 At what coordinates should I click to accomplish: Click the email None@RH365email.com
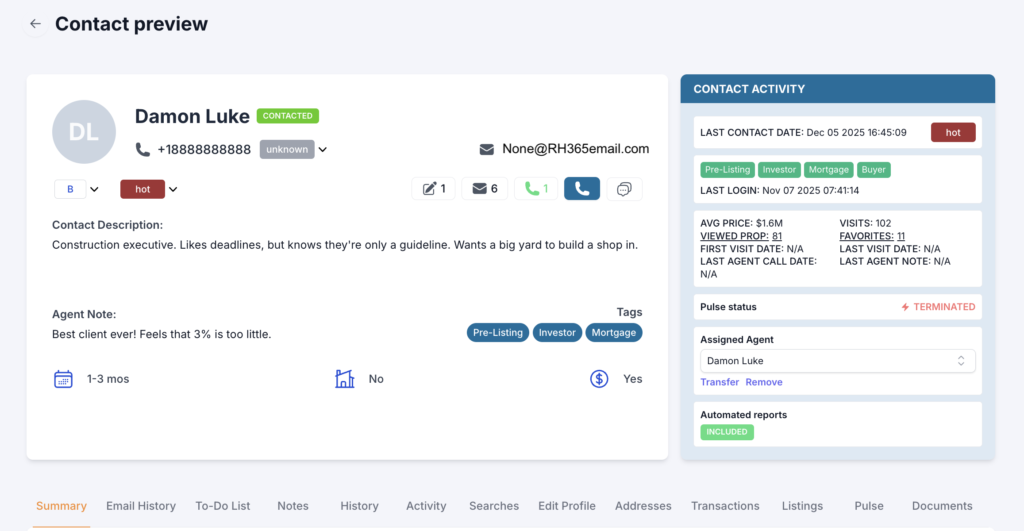coord(575,149)
